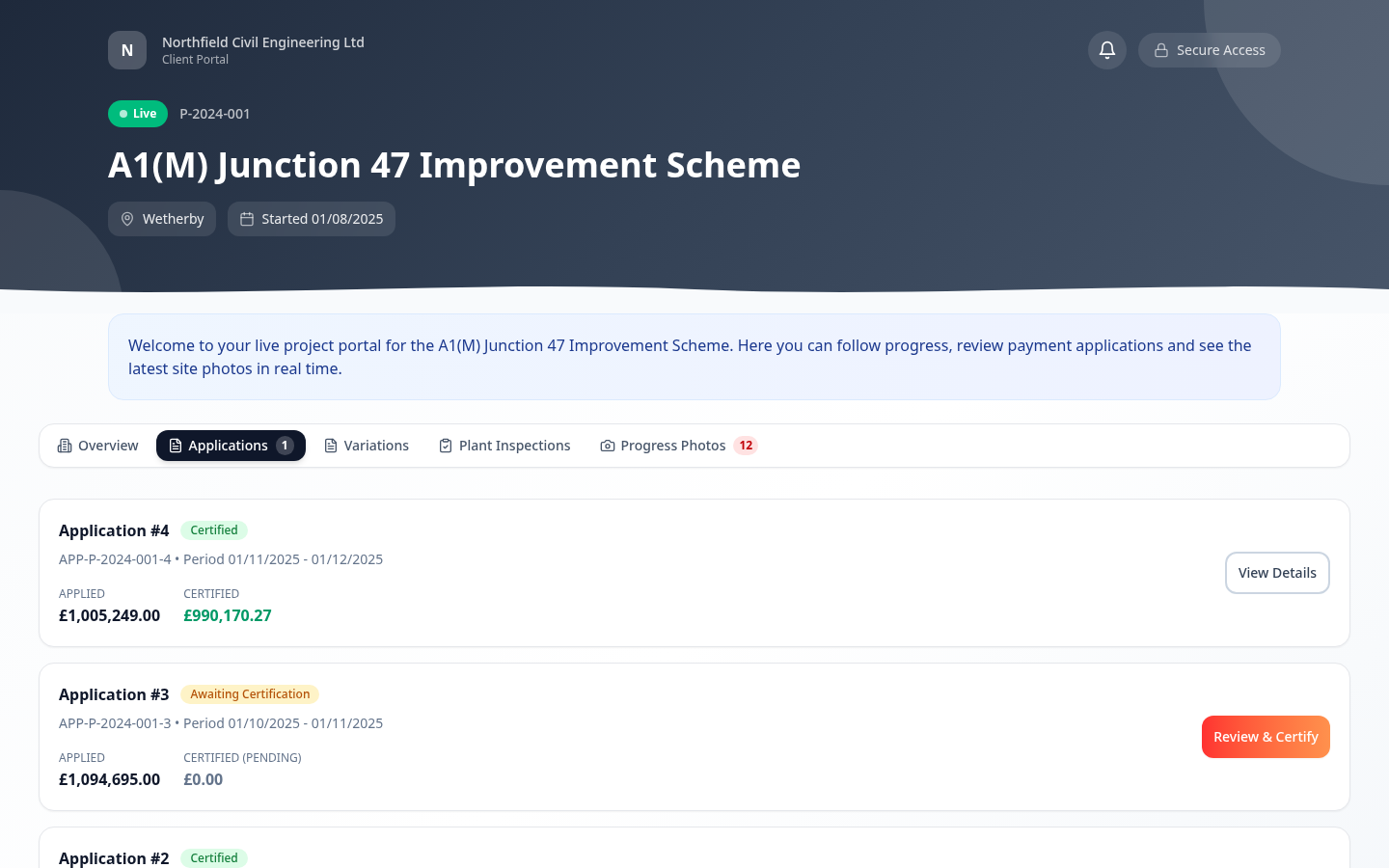
Task: Click the Application #4 heading
Action: coord(114,530)
